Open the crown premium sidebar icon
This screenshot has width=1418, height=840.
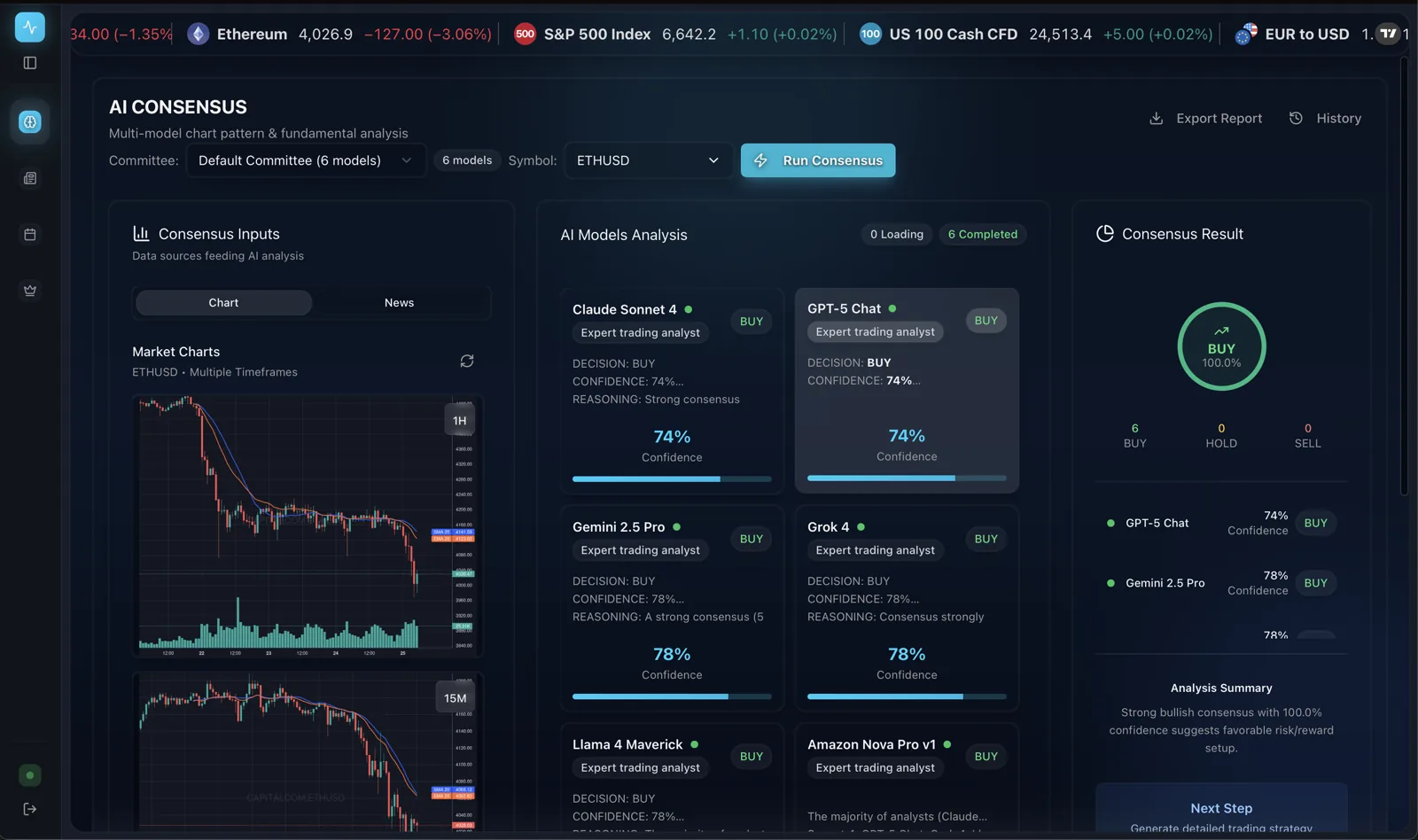30,291
